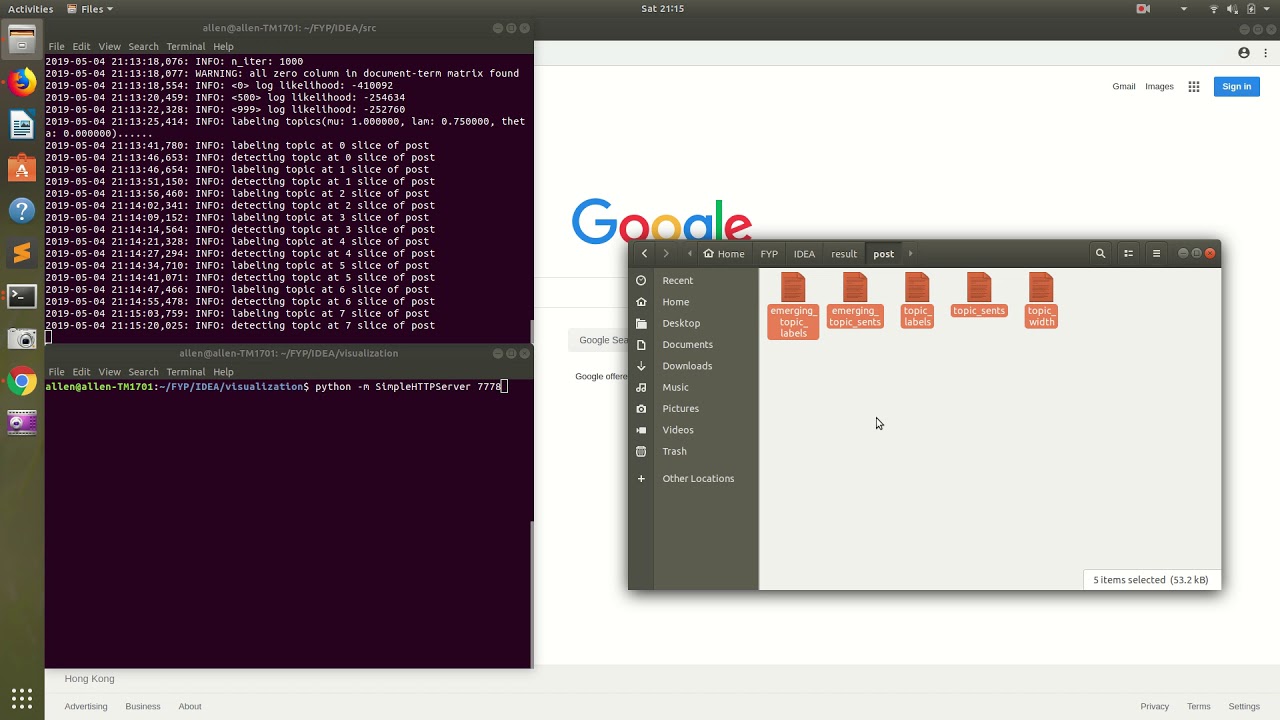Launch Firefox from the dock
Viewport: 1280px width, 720px height.
(22, 82)
